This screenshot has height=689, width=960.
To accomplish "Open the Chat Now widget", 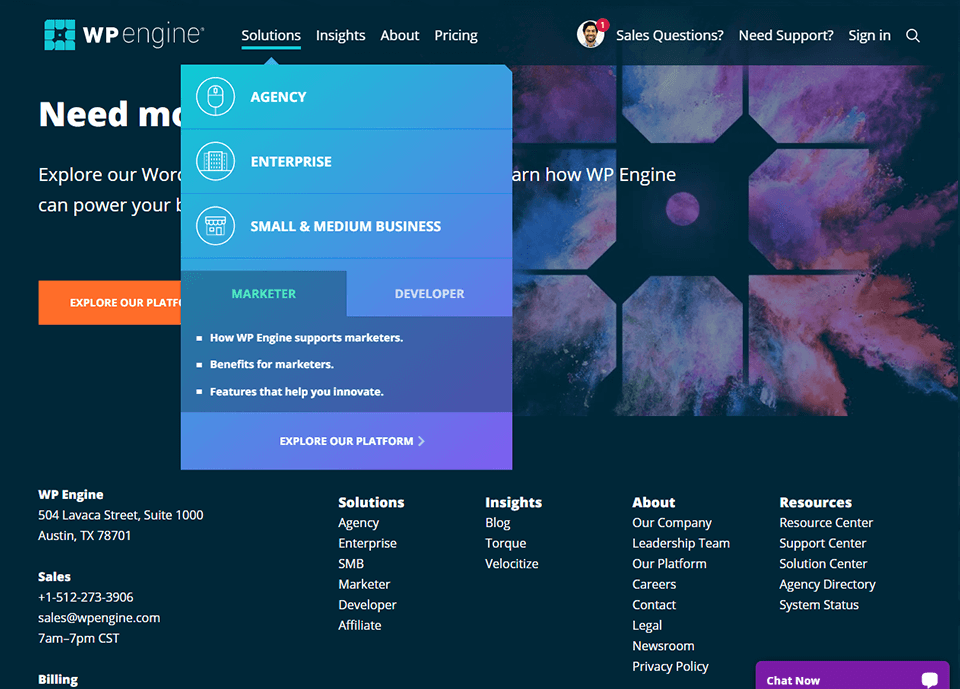I will [852, 676].
